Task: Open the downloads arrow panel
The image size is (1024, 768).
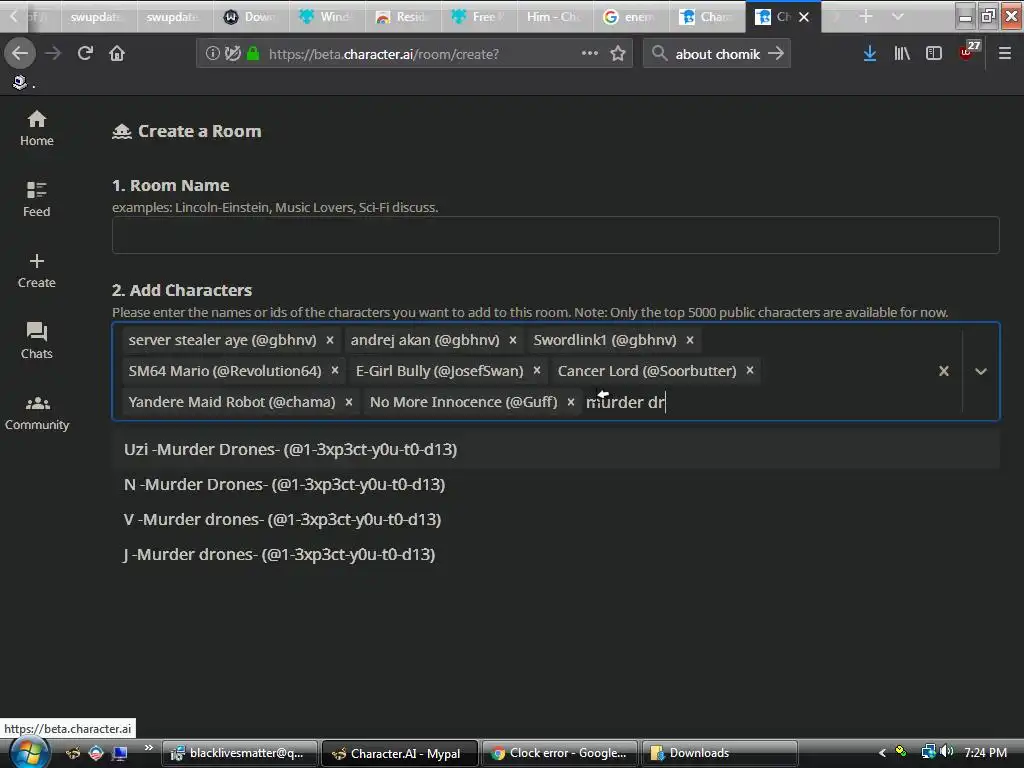Action: pyautogui.click(x=869, y=54)
